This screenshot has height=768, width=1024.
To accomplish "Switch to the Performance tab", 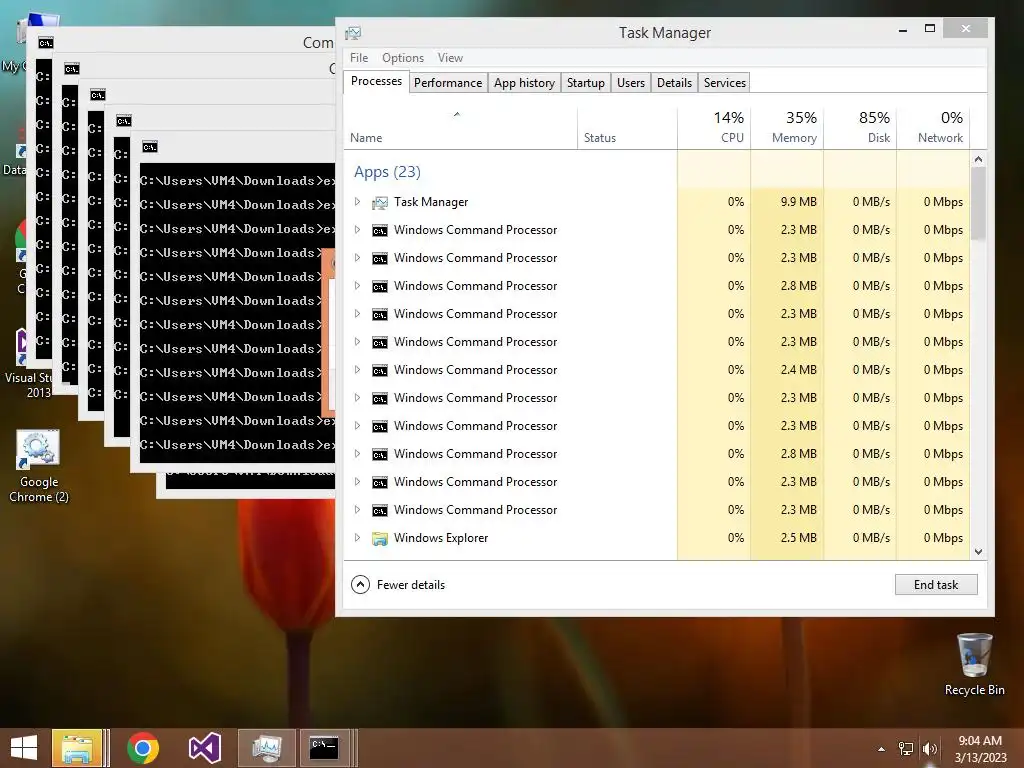I will coord(448,83).
